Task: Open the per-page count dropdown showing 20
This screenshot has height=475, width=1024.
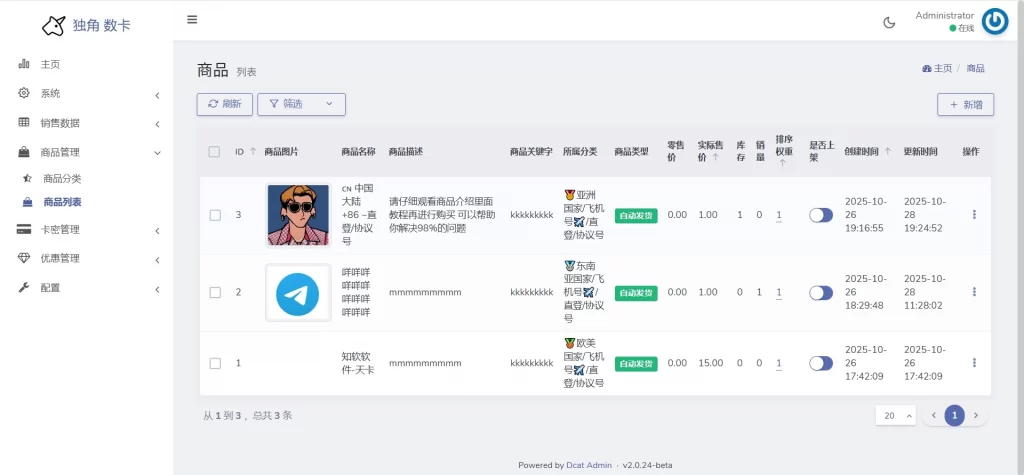Action: pyautogui.click(x=895, y=415)
